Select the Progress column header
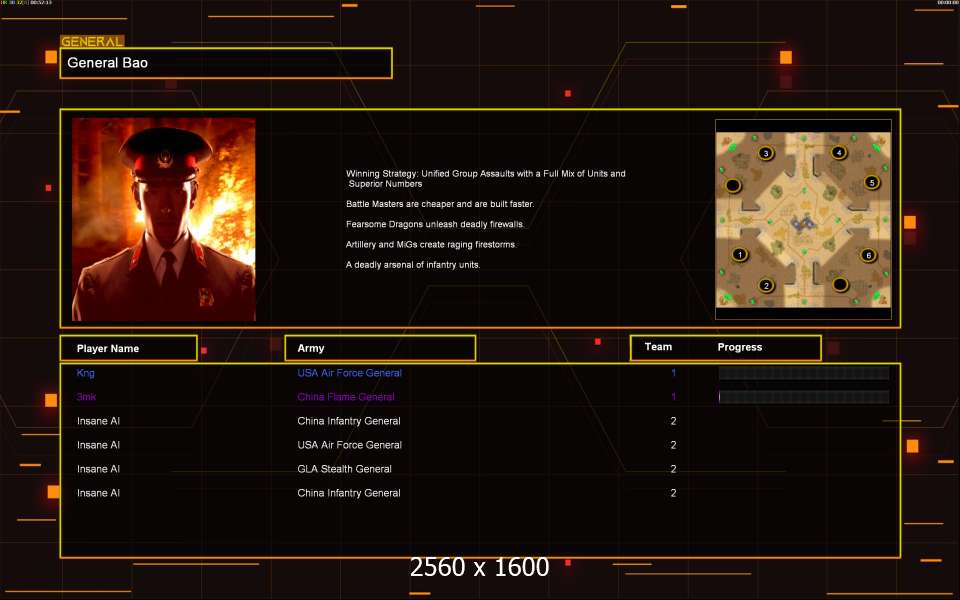Screen dimensions: 960x600 tap(740, 347)
